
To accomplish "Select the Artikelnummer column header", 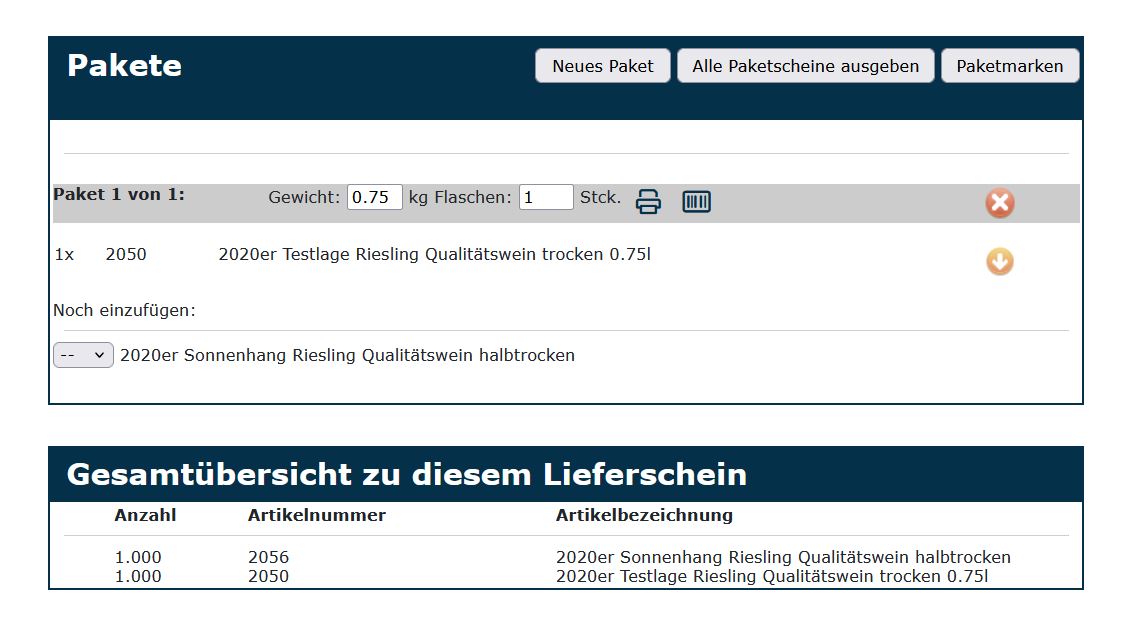I will coord(316,515).
